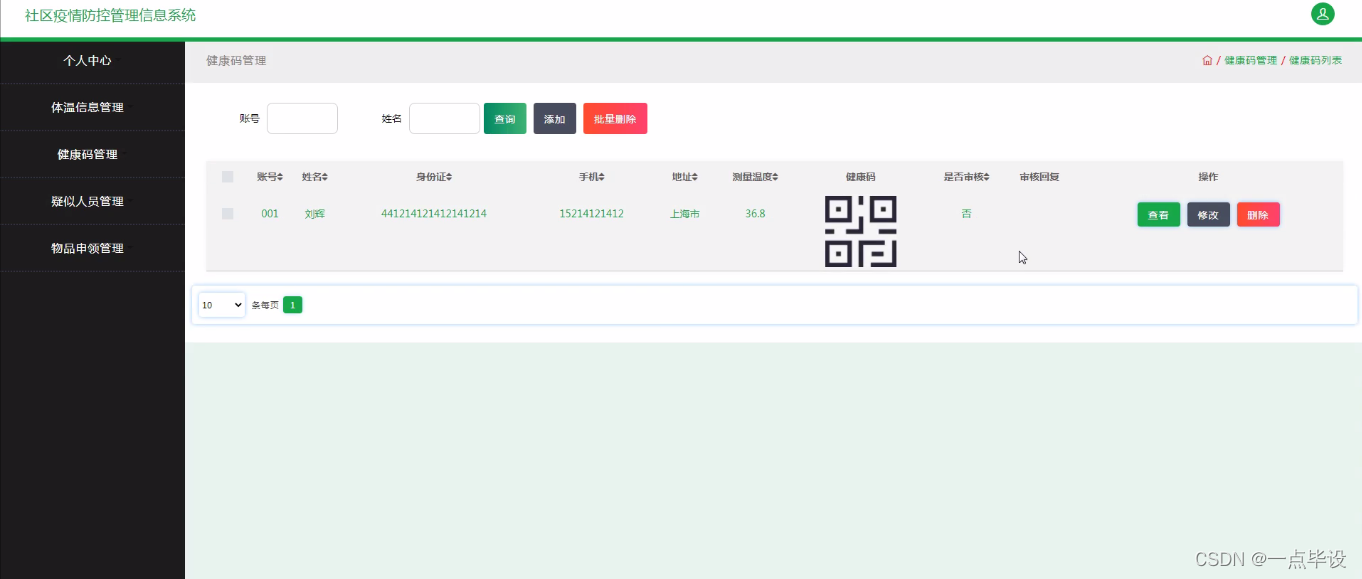1362x579 pixels.
Task: Click 健康码列表 breadcrumb link
Action: tap(1315, 61)
